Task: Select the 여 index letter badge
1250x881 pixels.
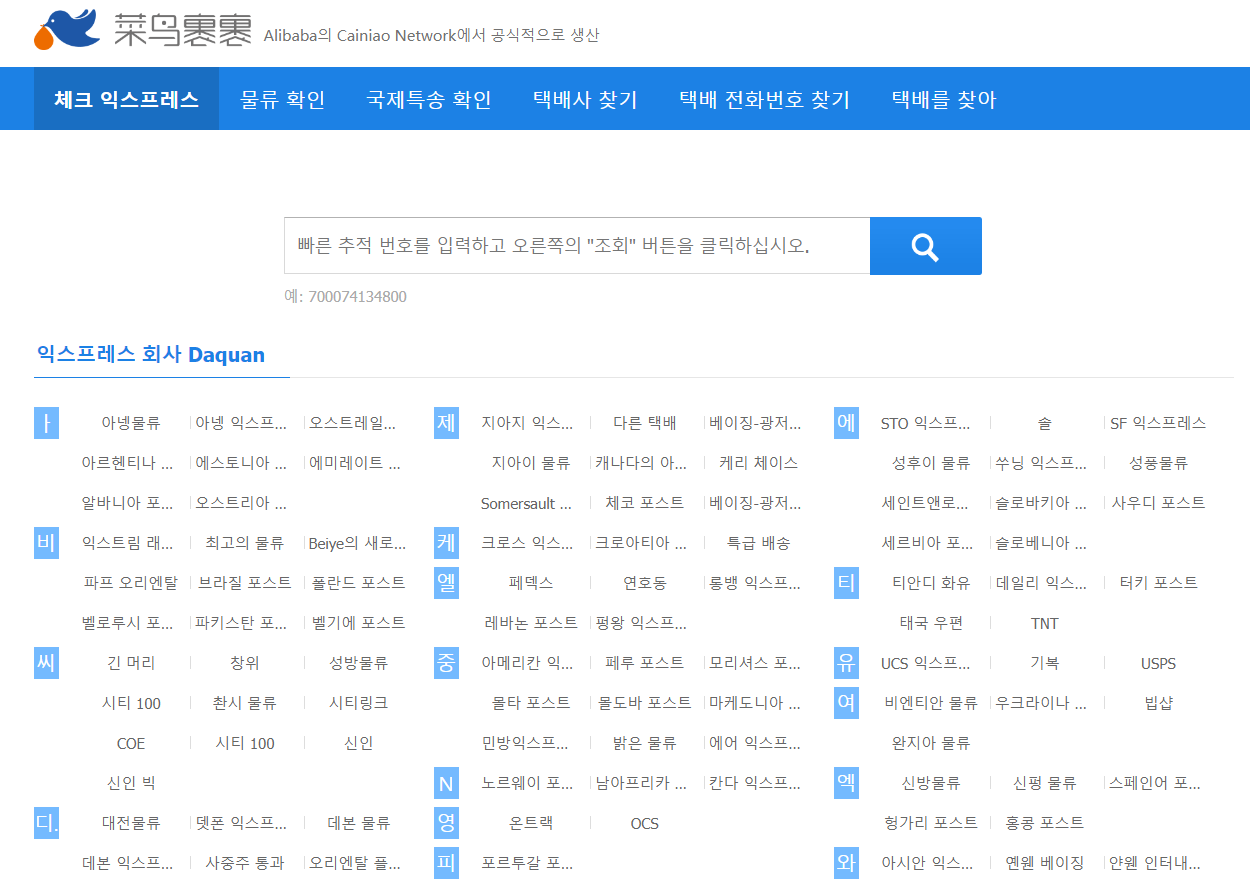Action: coord(846,703)
